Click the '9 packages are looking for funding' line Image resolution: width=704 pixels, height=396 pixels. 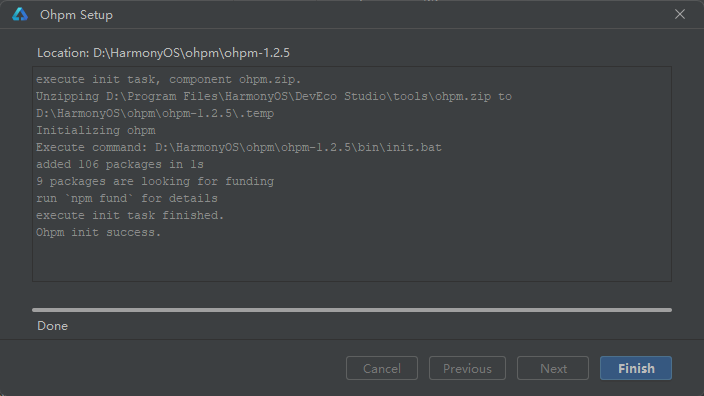pos(155,181)
